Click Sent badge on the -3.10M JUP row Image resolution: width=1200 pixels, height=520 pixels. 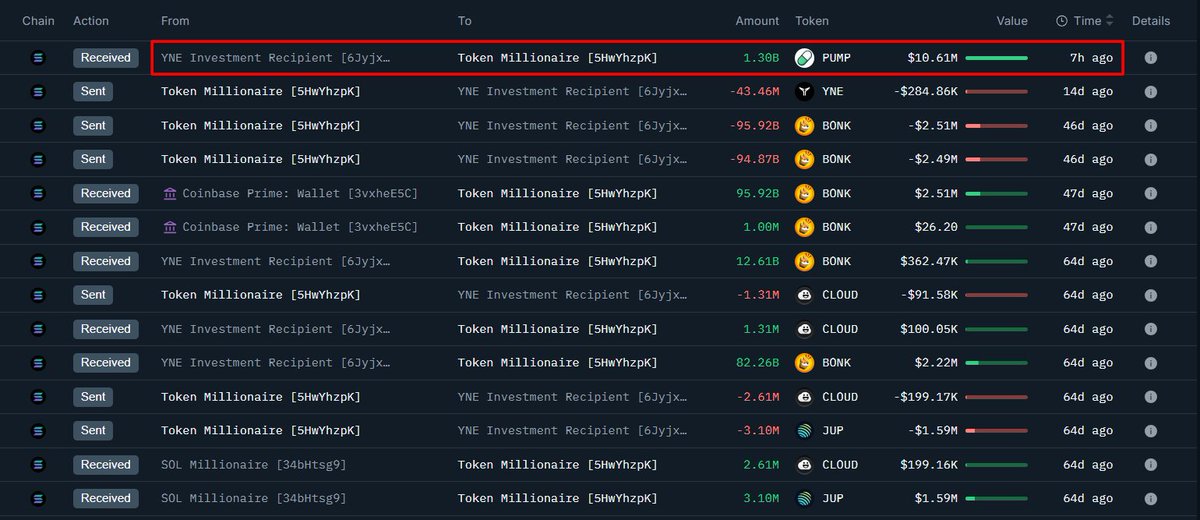tap(93, 430)
